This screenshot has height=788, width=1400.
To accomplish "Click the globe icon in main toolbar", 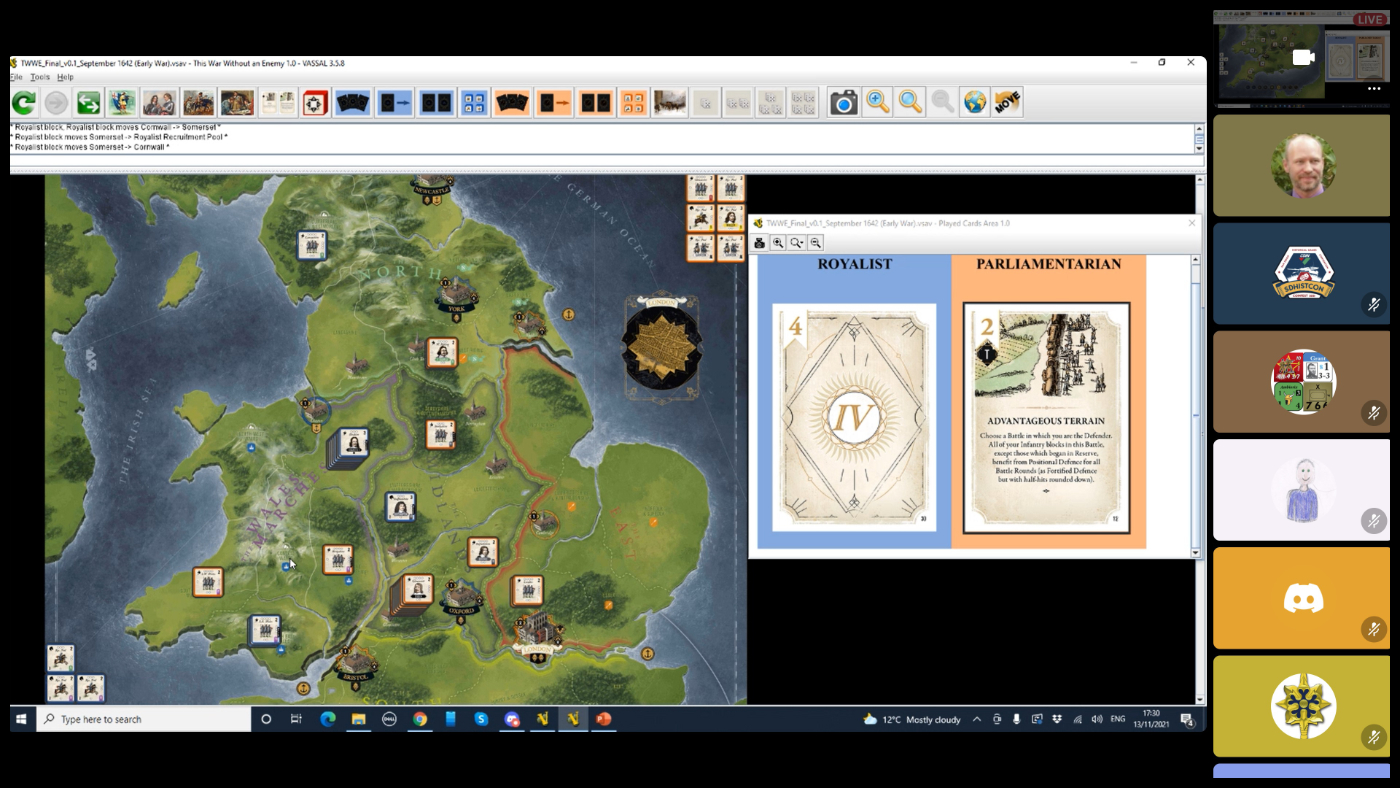I will coord(975,102).
